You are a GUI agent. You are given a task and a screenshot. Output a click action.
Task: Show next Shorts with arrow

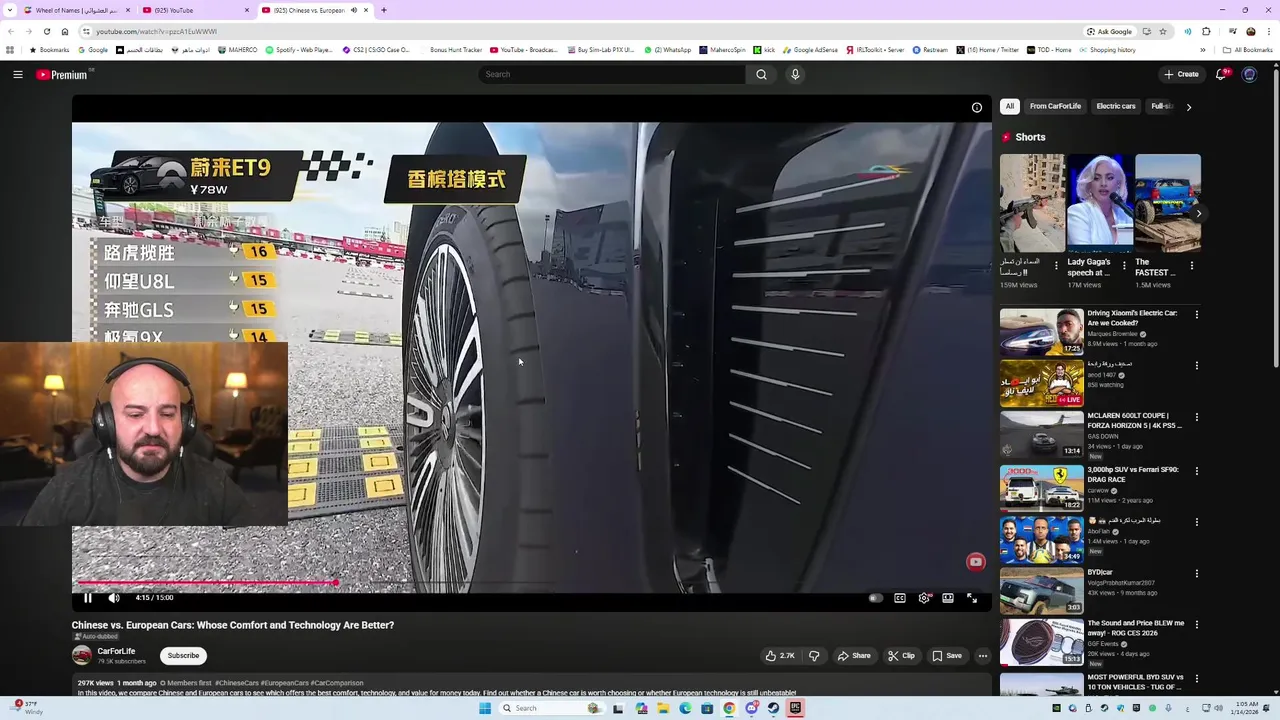pyautogui.click(x=1199, y=213)
